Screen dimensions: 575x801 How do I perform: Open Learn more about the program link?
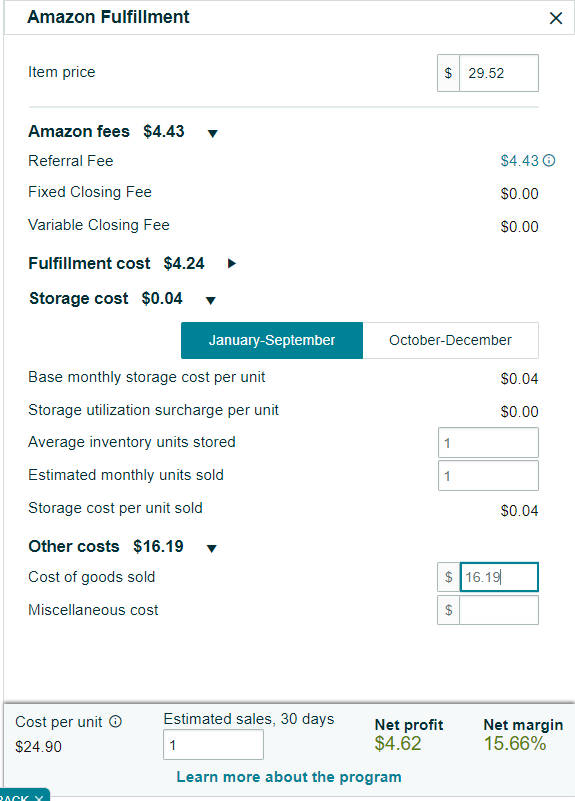(289, 777)
